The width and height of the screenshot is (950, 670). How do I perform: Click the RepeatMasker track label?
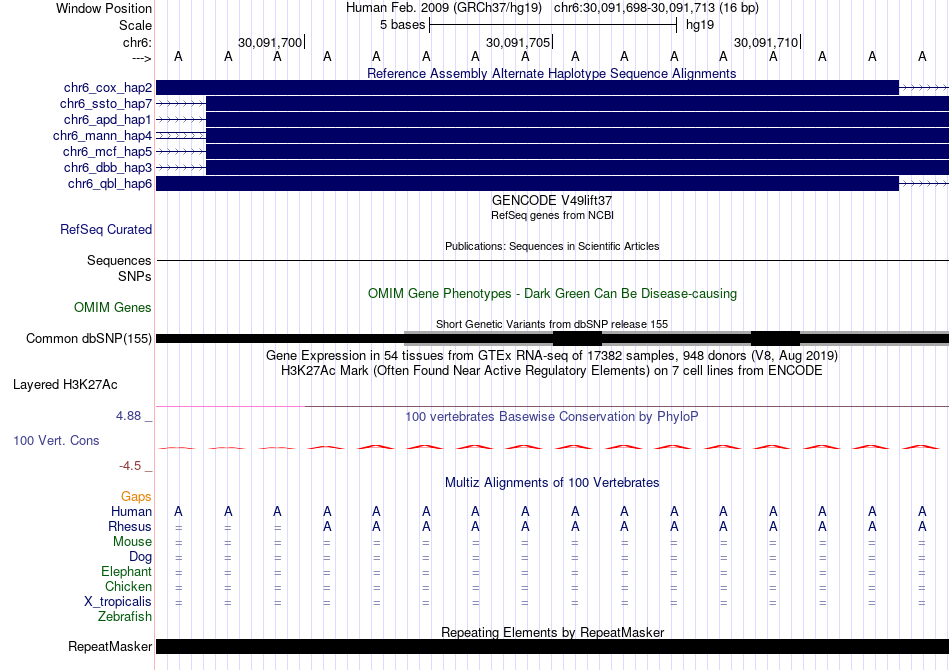[x=110, y=646]
